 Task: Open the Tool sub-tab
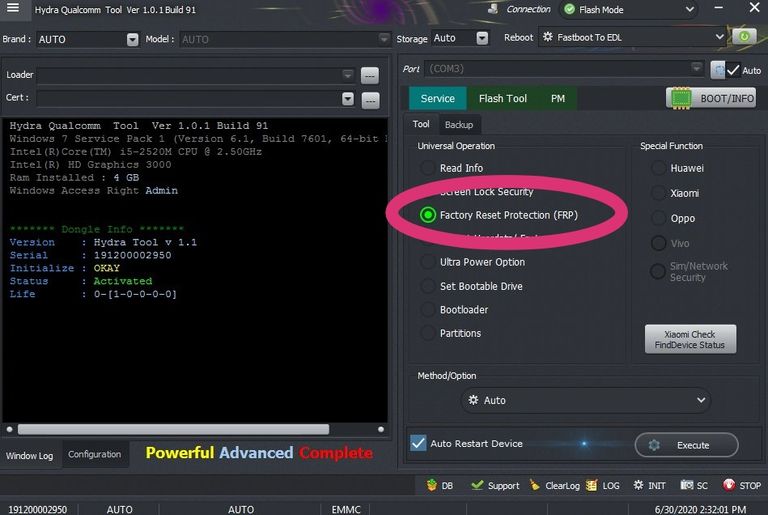(421, 124)
